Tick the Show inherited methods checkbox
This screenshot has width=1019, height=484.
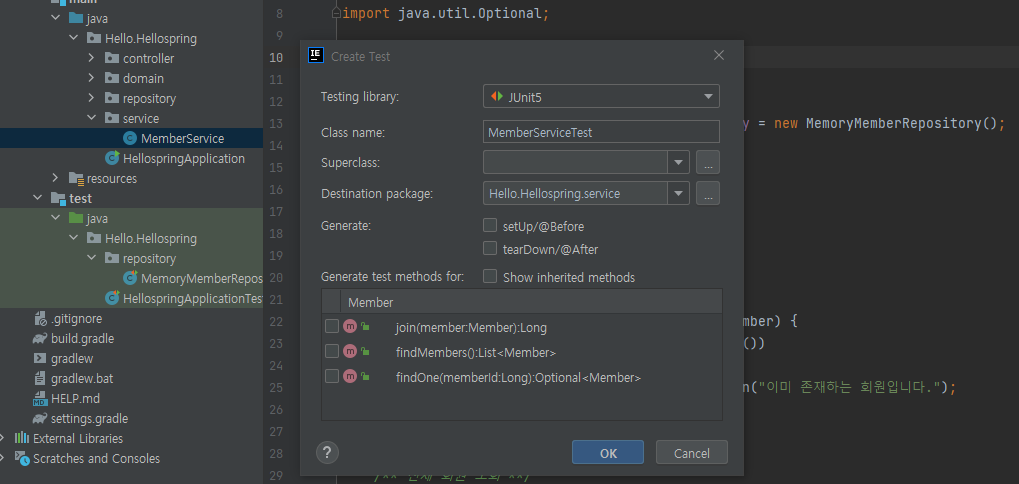[490, 276]
